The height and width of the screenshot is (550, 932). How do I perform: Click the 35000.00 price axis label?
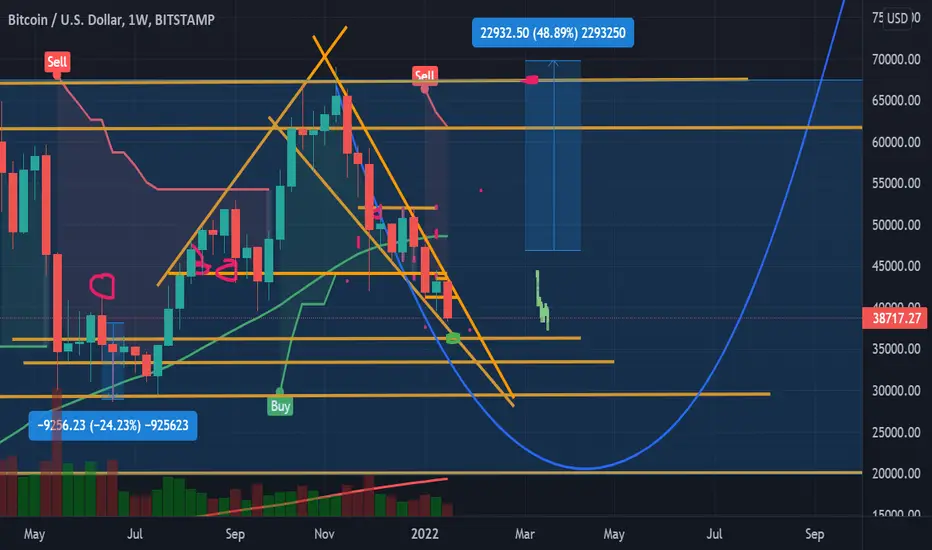coord(896,349)
